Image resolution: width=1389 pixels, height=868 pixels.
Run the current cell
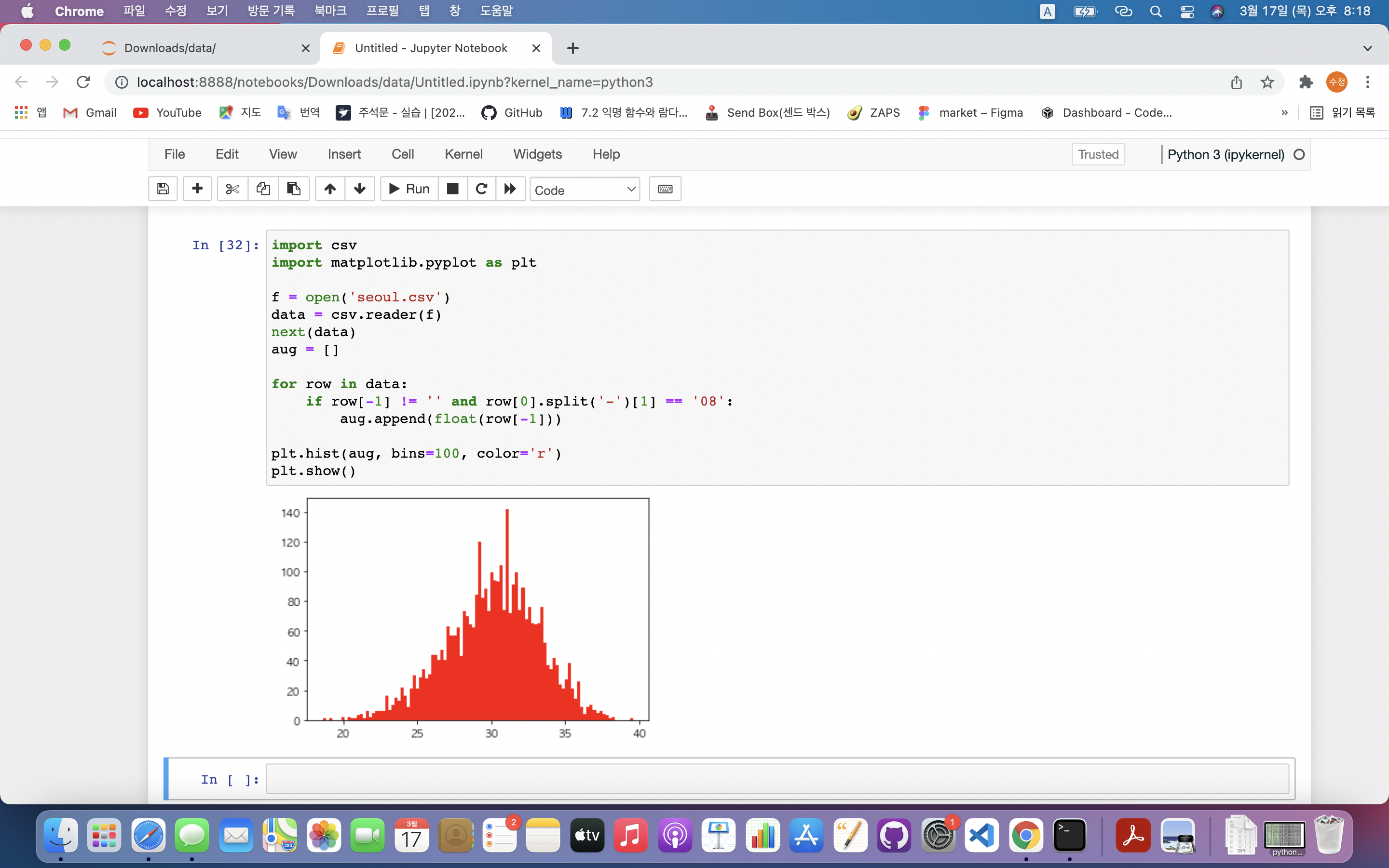[x=409, y=189]
